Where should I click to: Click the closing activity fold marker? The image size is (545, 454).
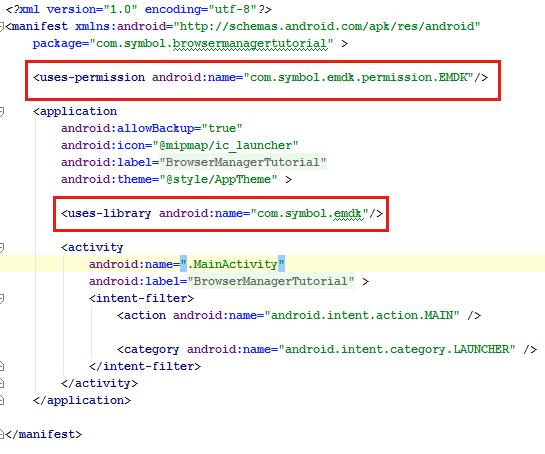click(1, 383)
